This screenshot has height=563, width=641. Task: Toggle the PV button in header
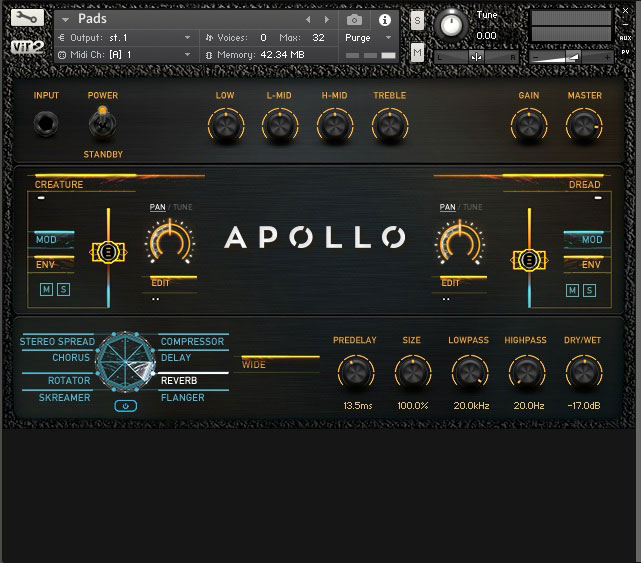click(625, 52)
